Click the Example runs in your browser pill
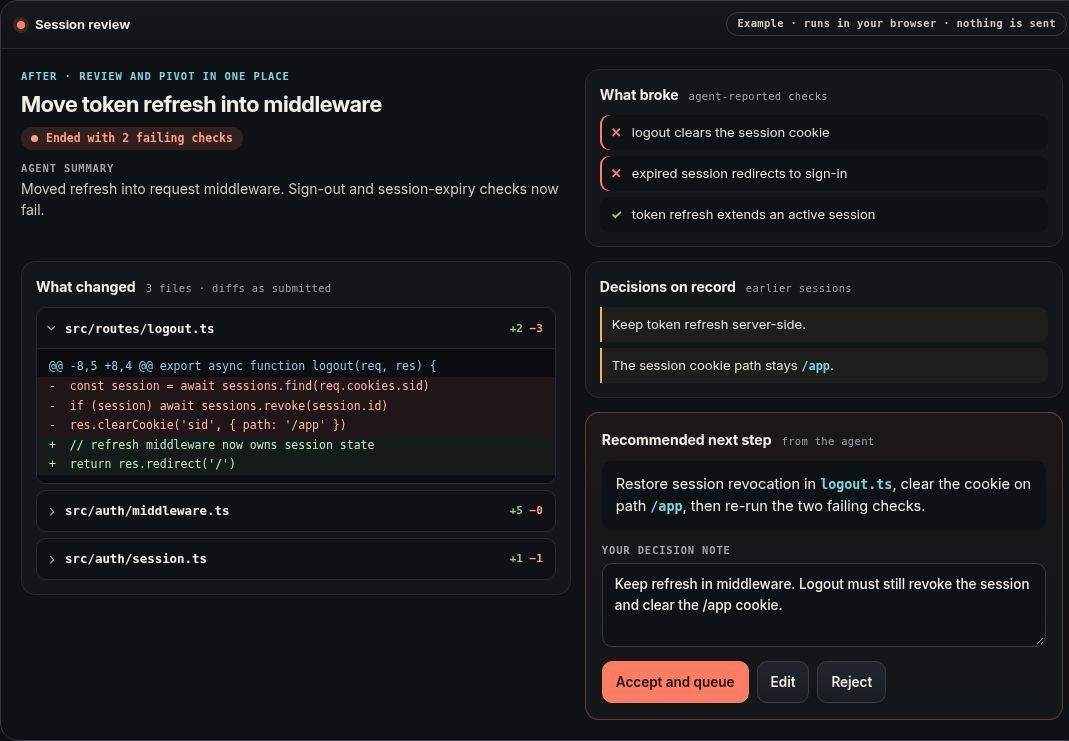Screen dimensions: 1069x741 [896, 23]
